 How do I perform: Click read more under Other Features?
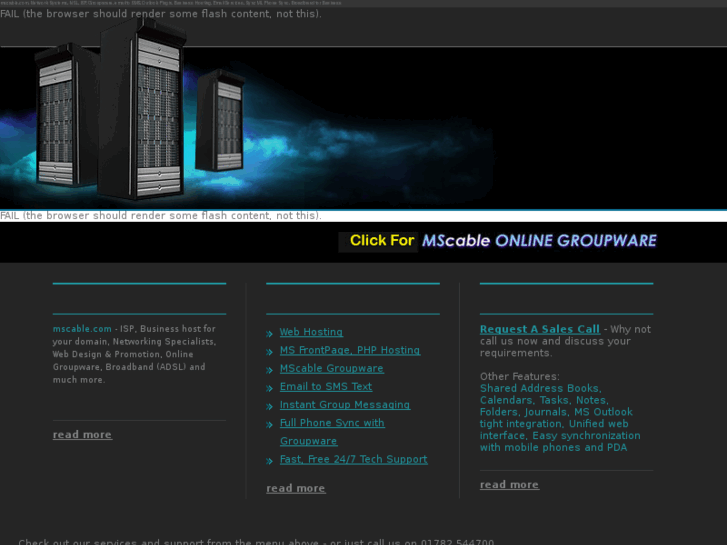(x=509, y=485)
